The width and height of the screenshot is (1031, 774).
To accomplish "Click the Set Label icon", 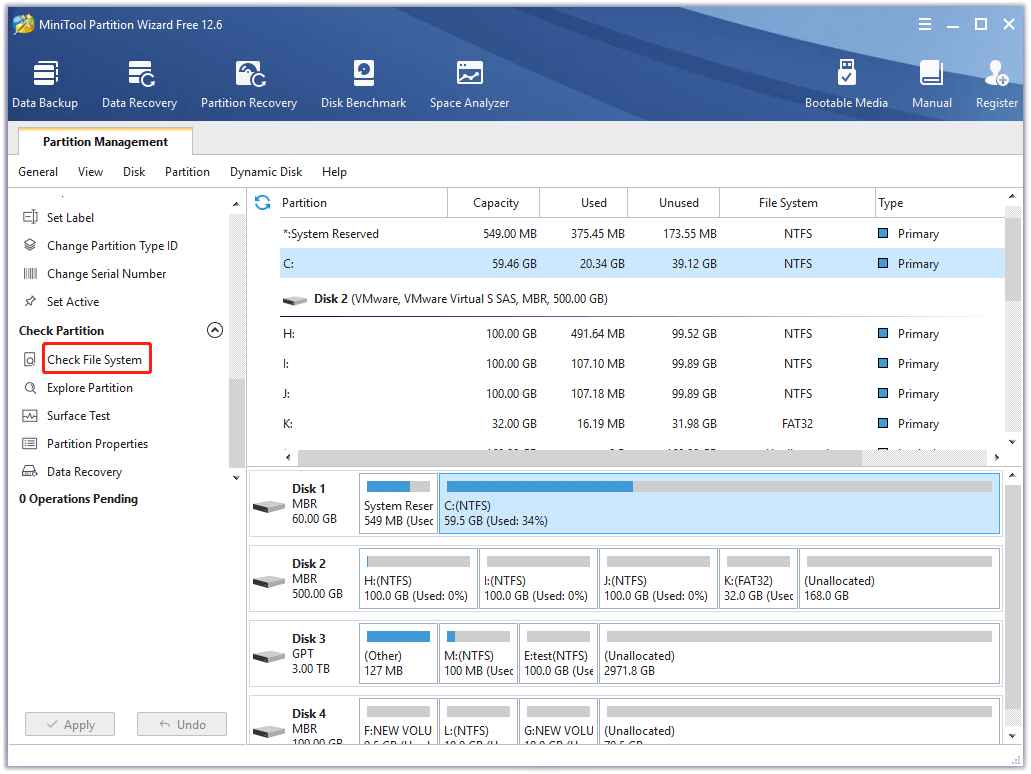I will [30, 217].
